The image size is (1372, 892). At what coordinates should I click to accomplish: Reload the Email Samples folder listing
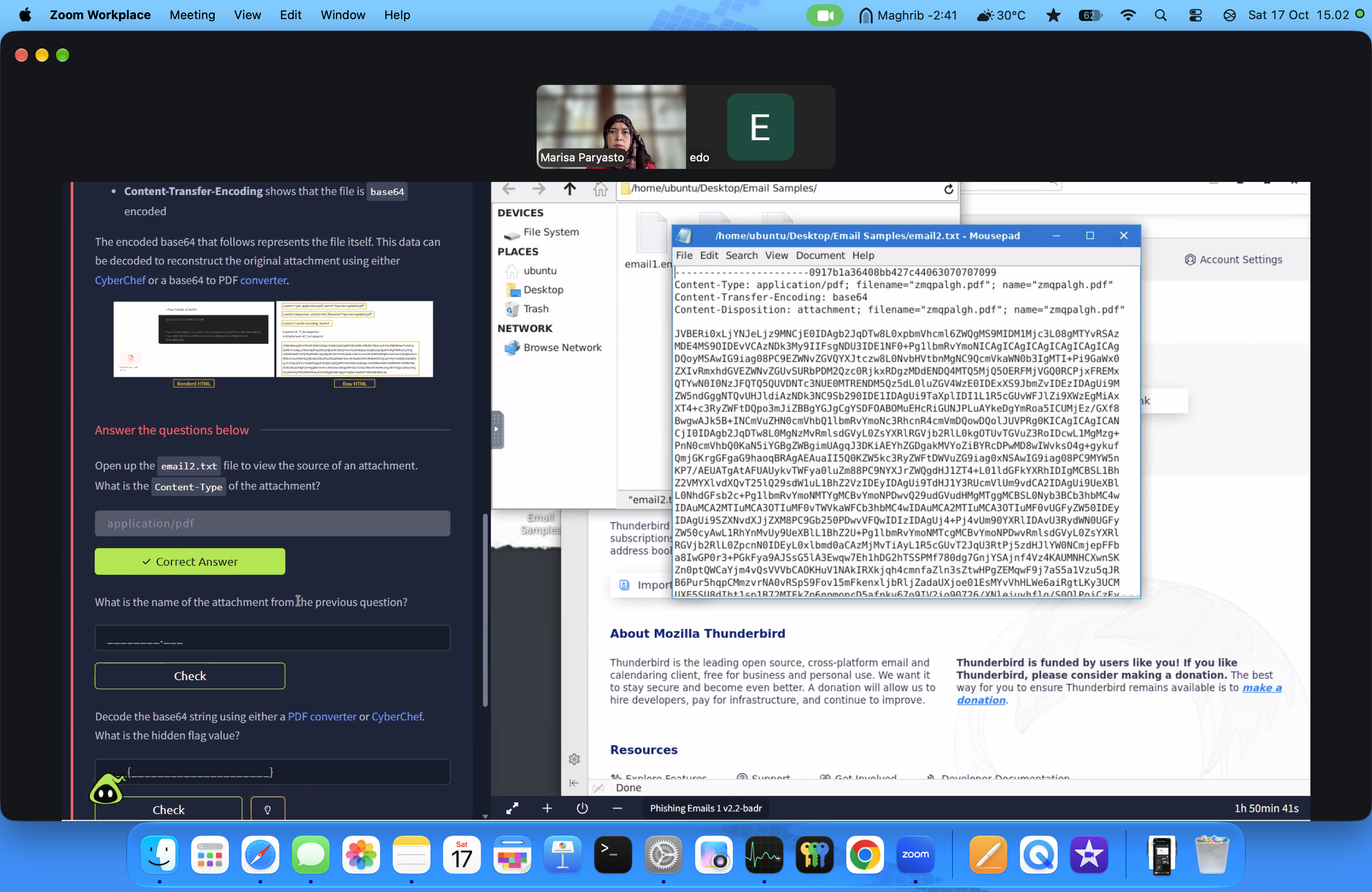tap(948, 189)
